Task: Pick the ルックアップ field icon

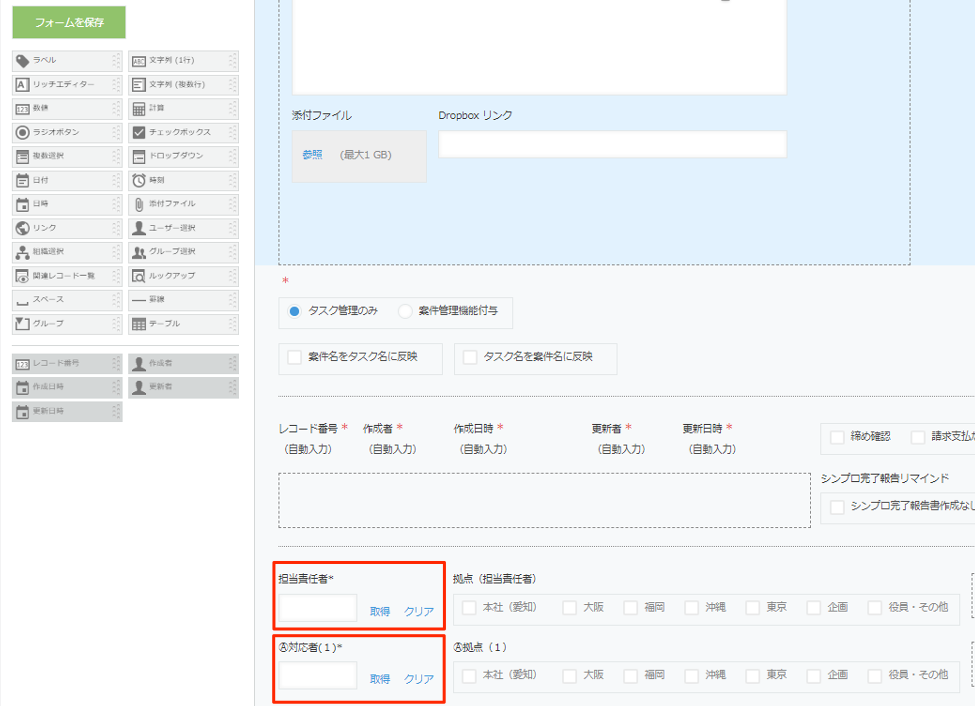Action: 139,276
